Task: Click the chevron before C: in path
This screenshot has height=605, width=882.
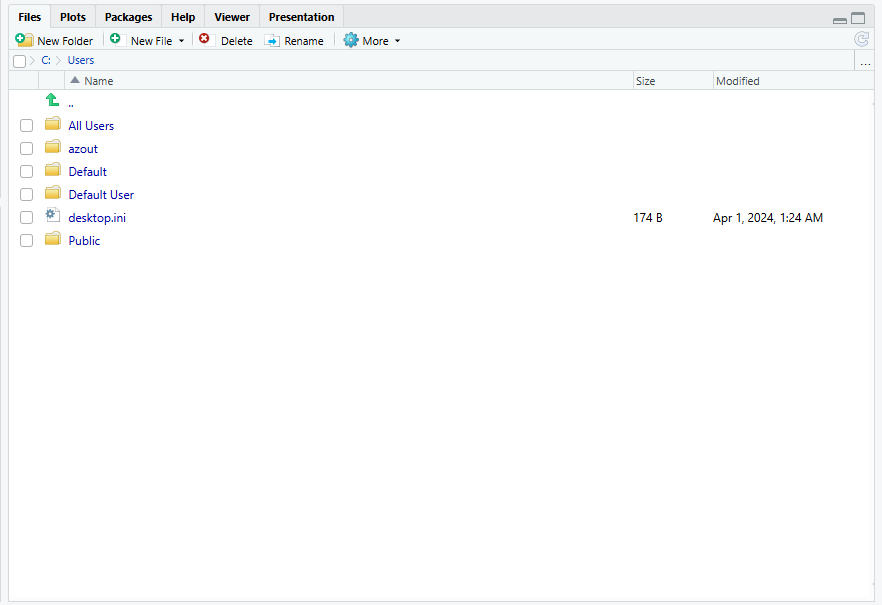Action: 33,60
